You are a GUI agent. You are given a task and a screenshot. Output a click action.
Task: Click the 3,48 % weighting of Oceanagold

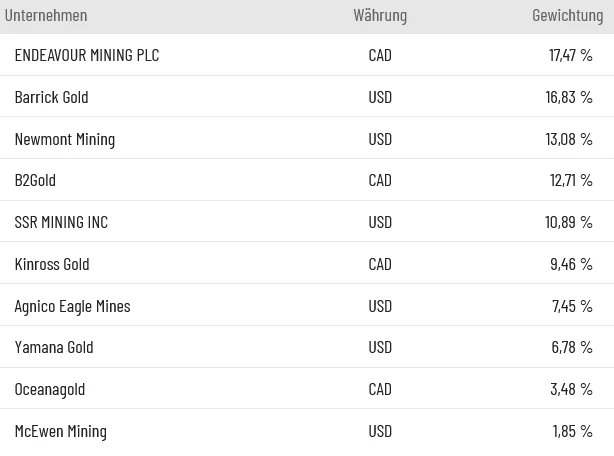click(571, 389)
